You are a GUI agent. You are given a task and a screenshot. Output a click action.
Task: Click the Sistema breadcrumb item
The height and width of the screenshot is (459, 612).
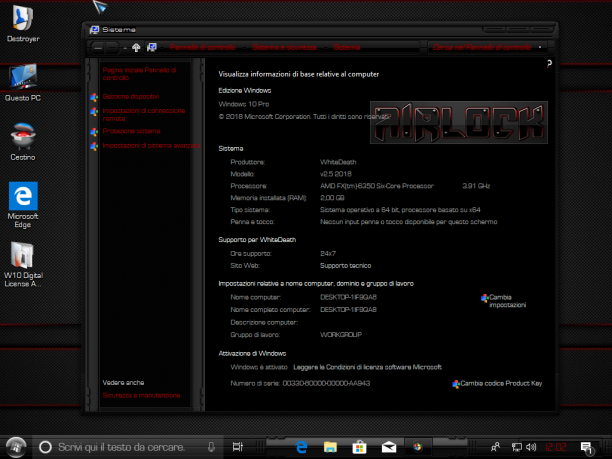point(347,47)
